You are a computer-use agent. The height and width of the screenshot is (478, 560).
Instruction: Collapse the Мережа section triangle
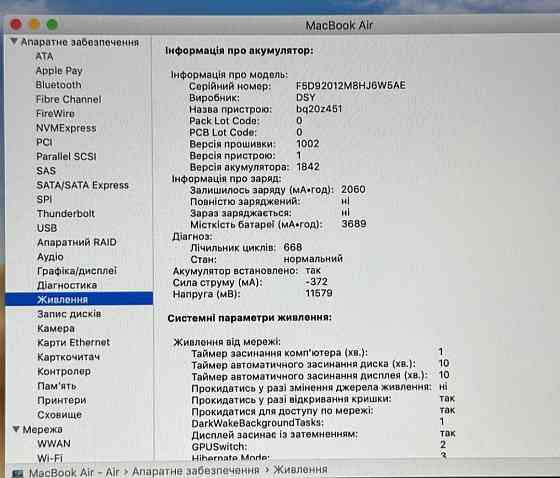[16, 429]
